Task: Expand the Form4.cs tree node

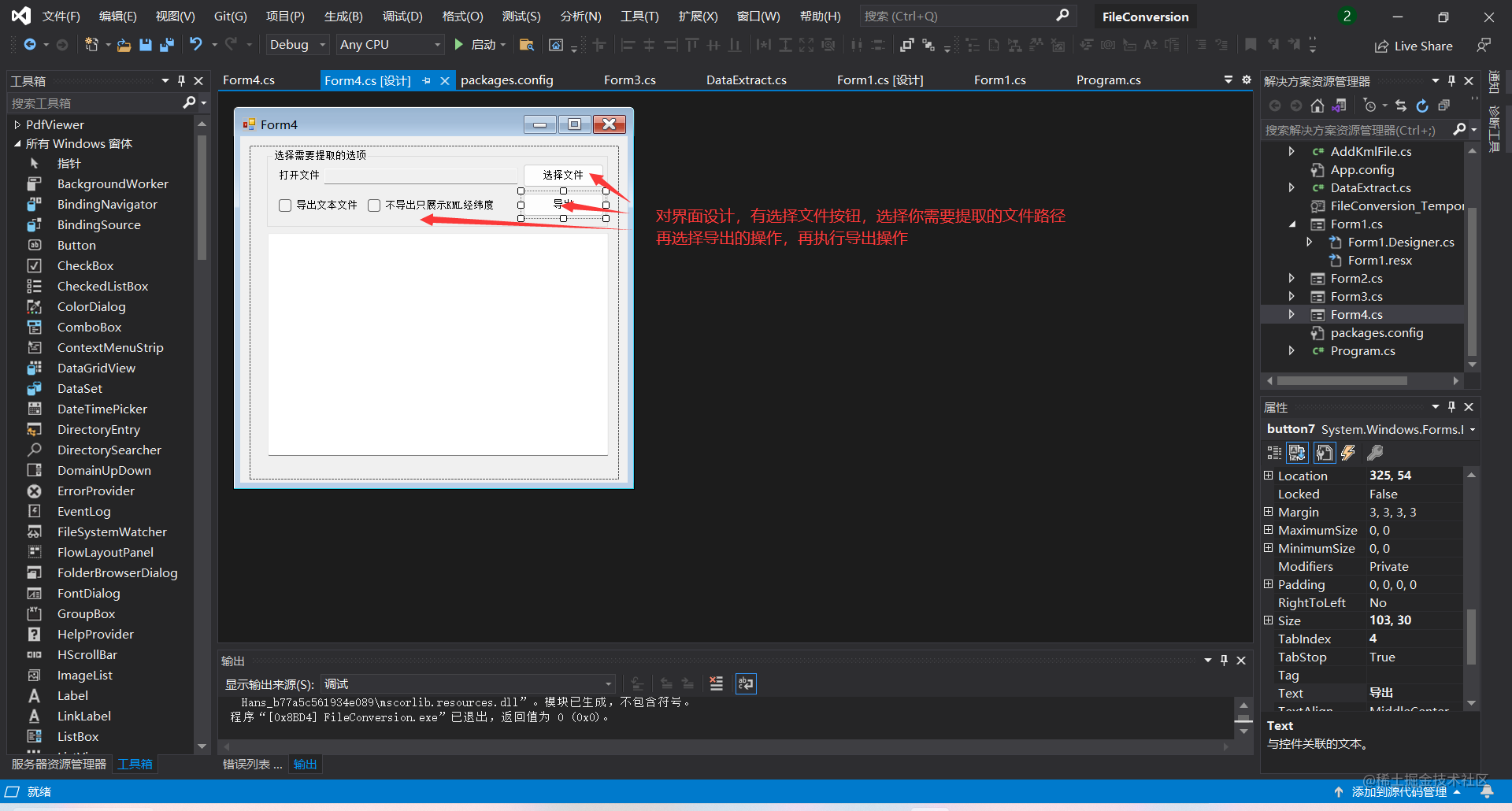Action: click(x=1291, y=314)
